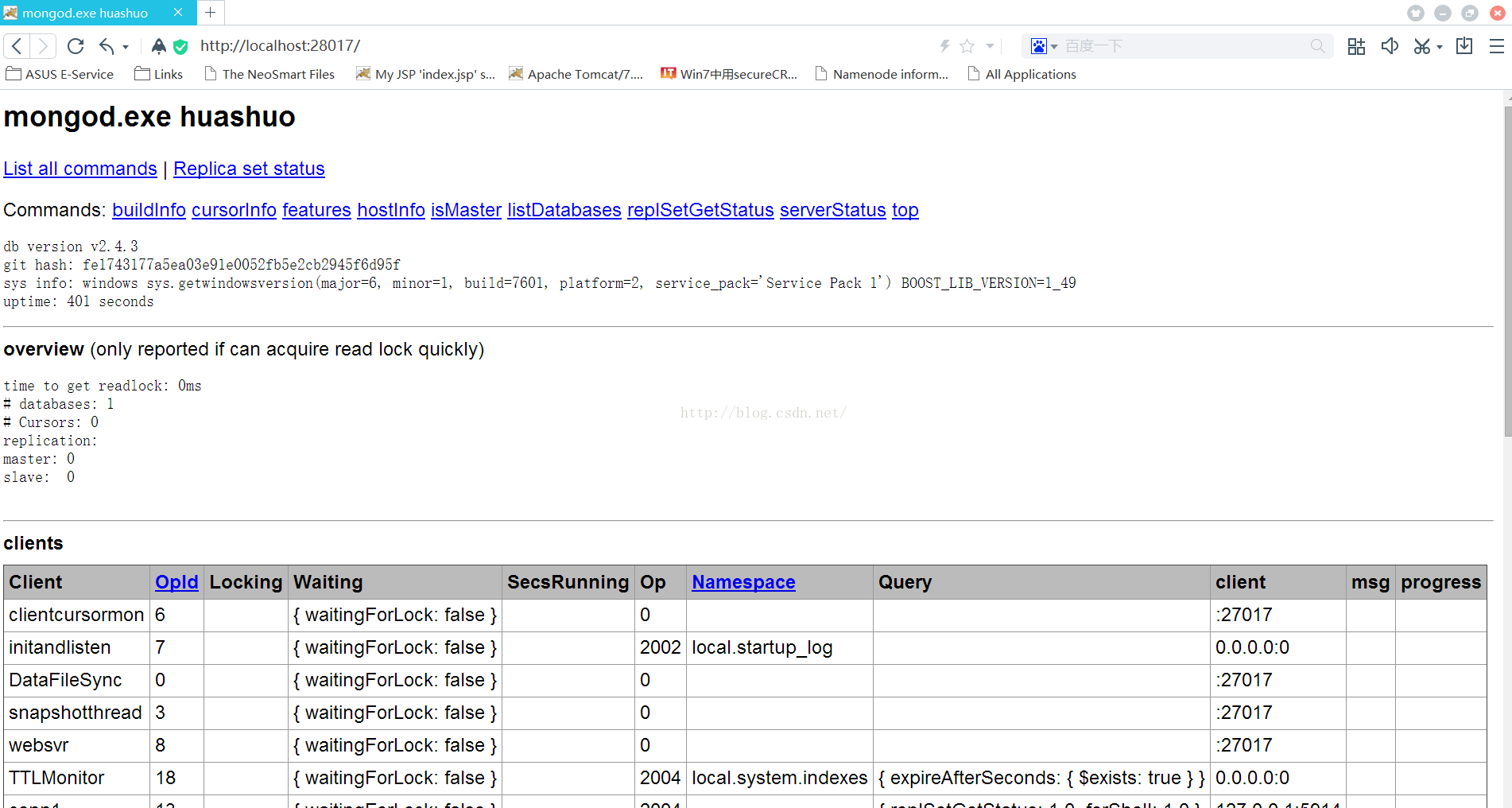This screenshot has width=1512, height=808.
Task: Open the dropdown arrow beside the star
Action: (990, 46)
